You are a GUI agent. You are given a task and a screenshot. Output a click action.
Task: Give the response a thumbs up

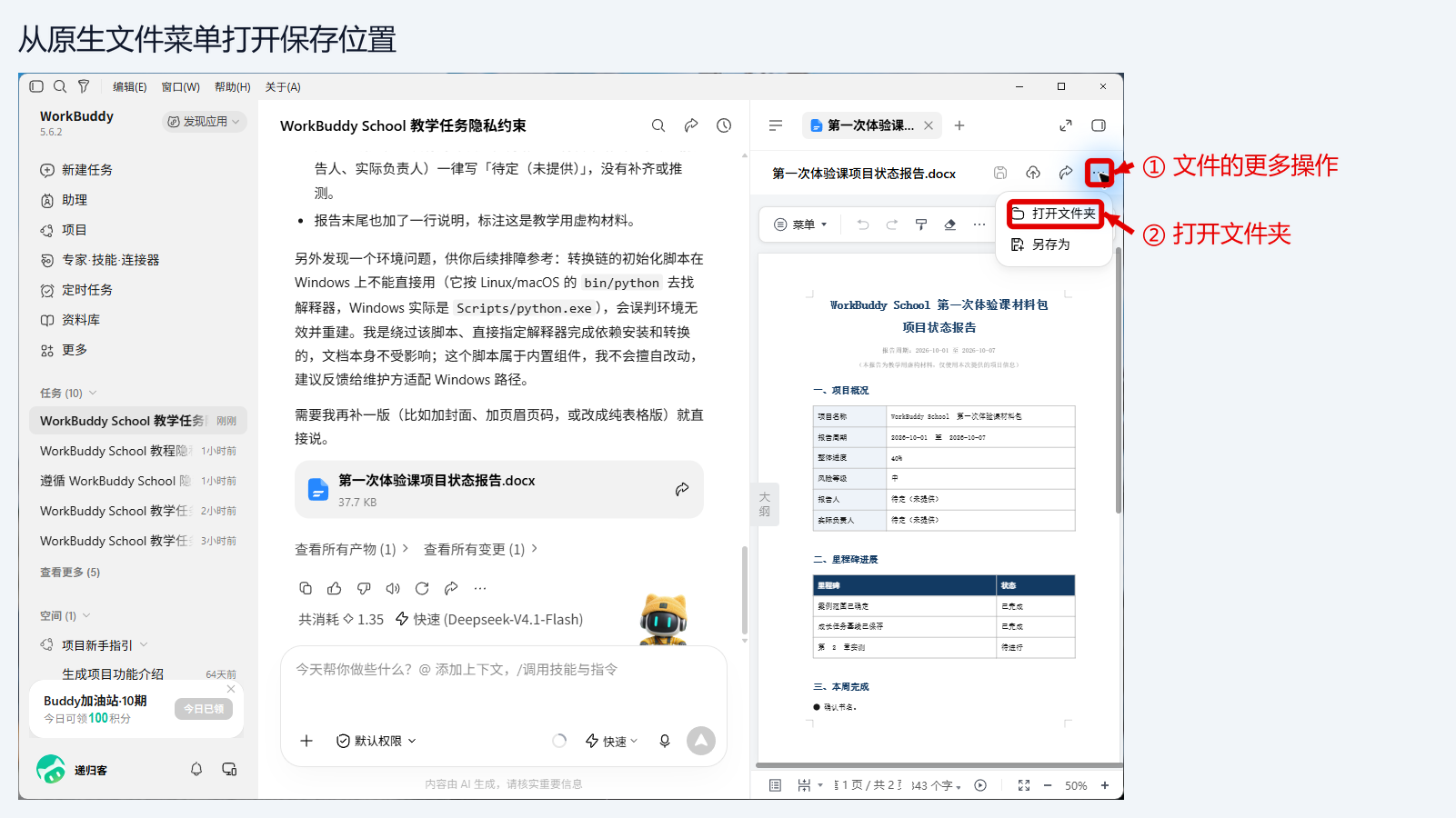[335, 588]
